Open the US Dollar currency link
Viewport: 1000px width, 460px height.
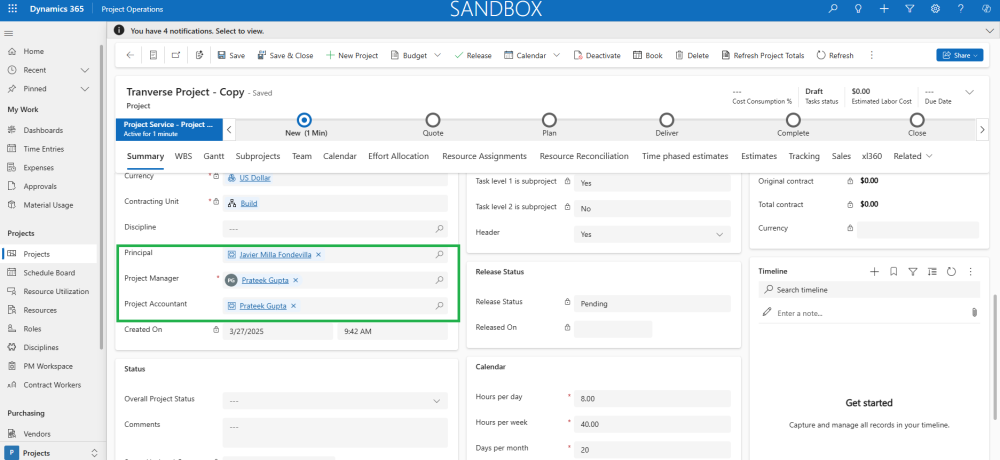click(x=255, y=178)
